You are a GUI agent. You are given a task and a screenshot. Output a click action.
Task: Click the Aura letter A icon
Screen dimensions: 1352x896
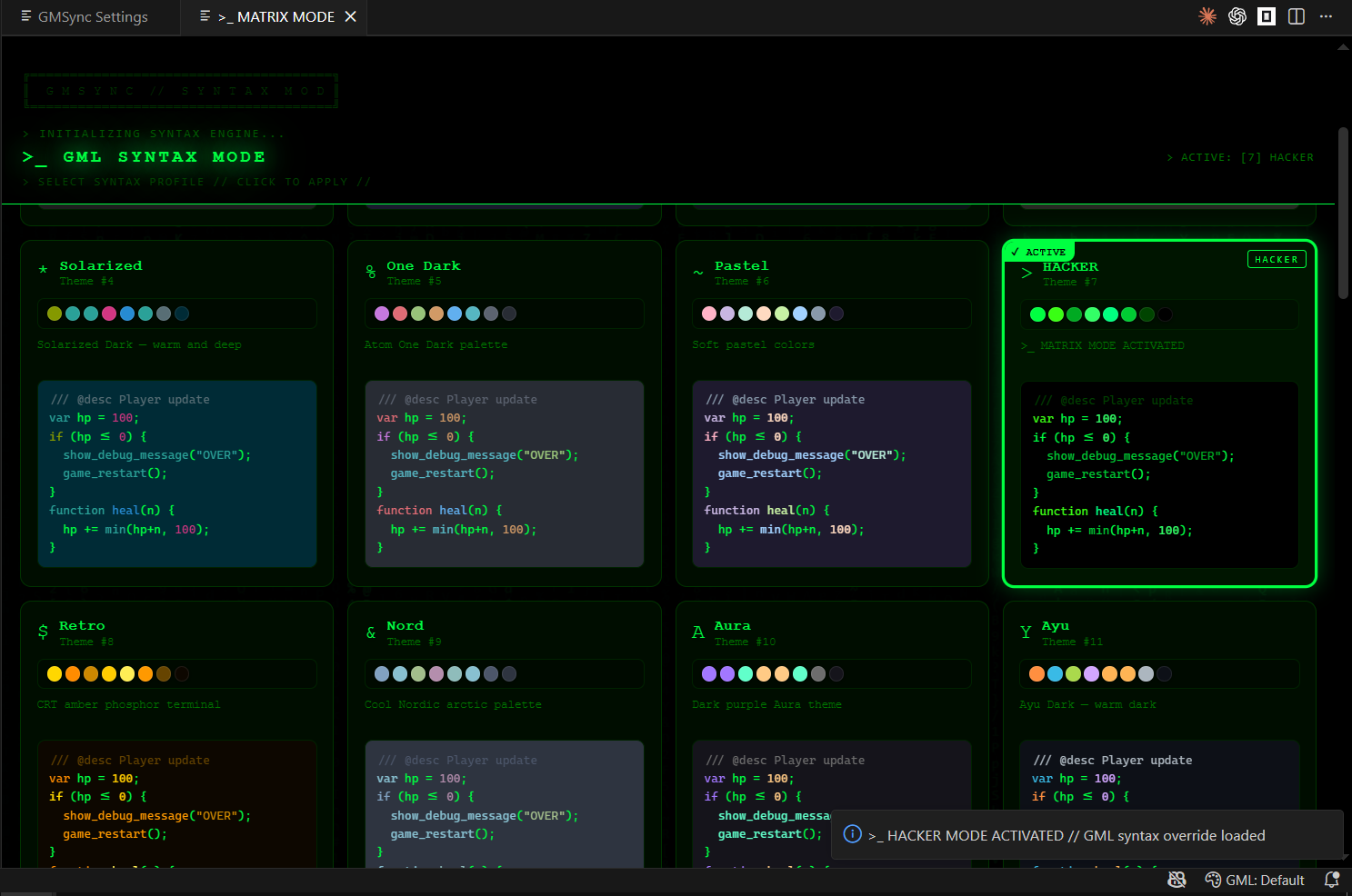[698, 632]
